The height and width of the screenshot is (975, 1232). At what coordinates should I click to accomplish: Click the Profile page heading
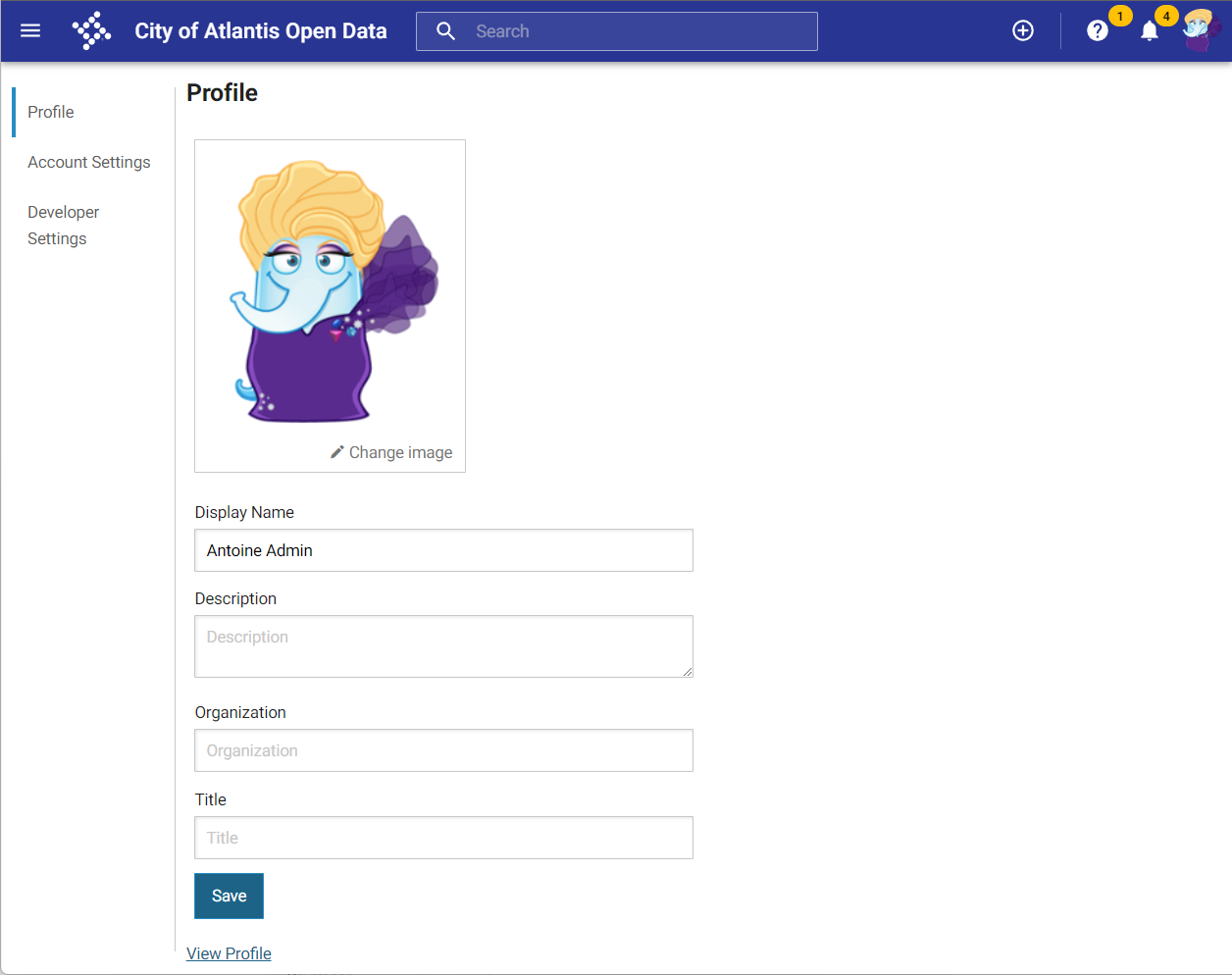223,93
